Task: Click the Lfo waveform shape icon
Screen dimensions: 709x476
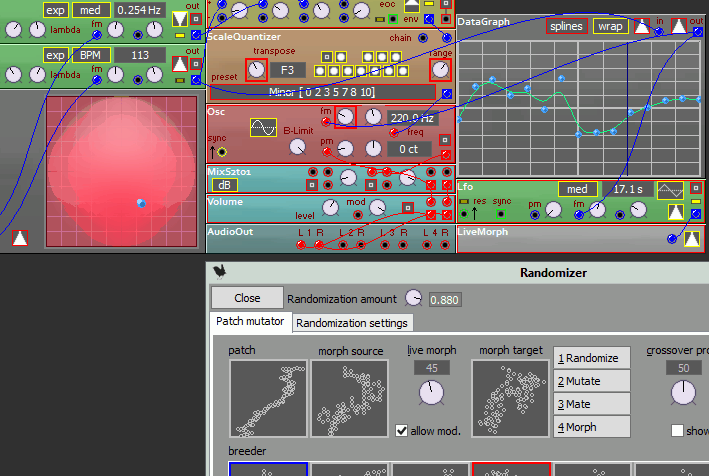Action: [670, 189]
